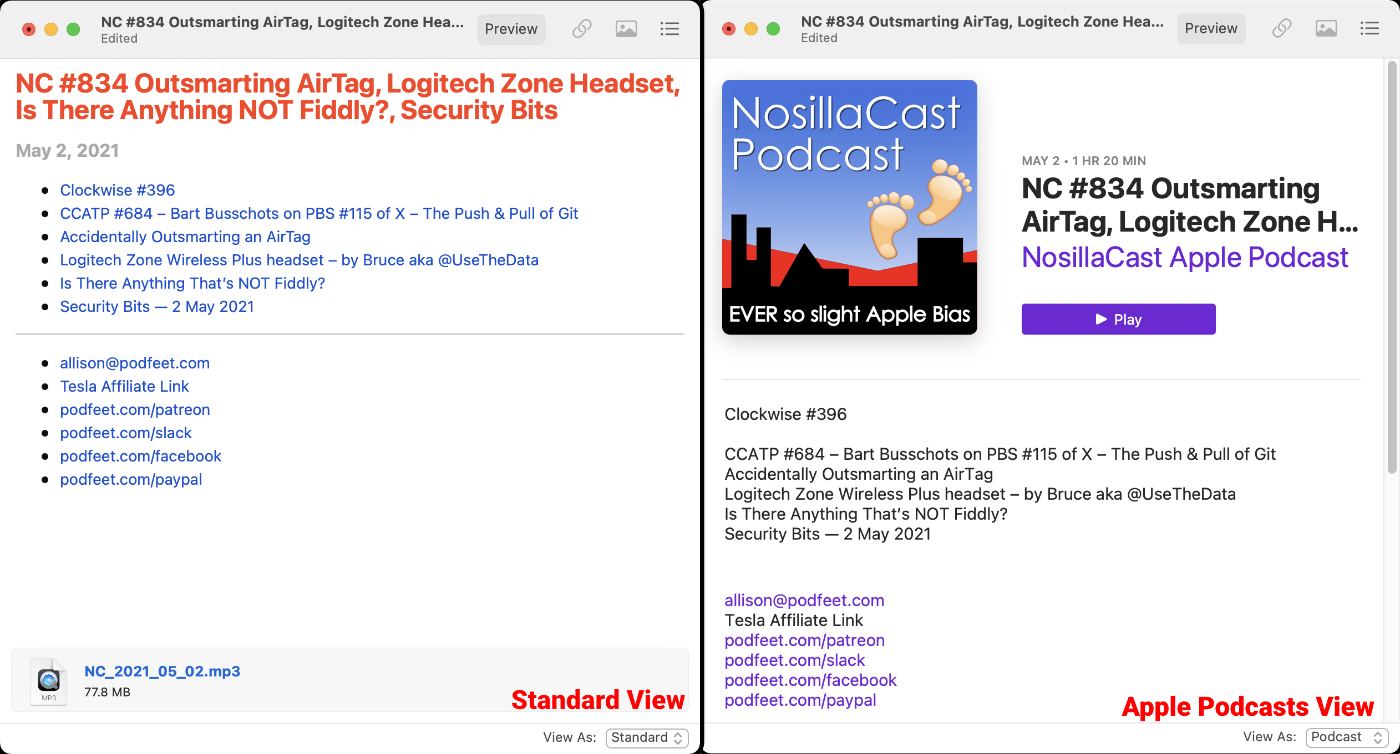Viewport: 1400px width, 754px height.
Task: Open podfeet.com/facebook in Podcast view
Action: 811,680
